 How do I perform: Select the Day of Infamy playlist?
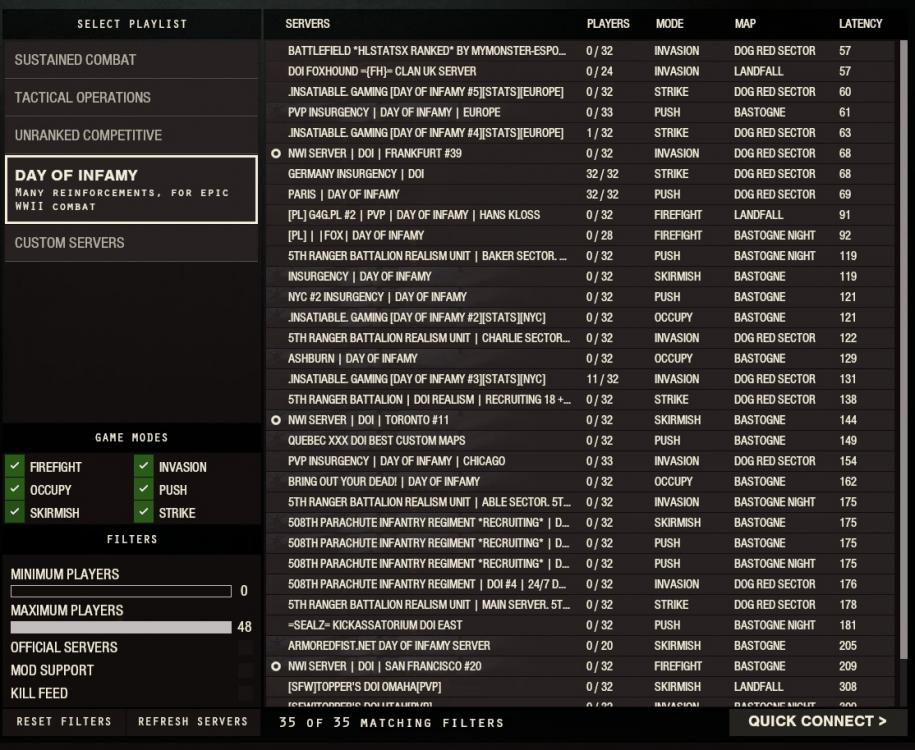click(x=131, y=190)
